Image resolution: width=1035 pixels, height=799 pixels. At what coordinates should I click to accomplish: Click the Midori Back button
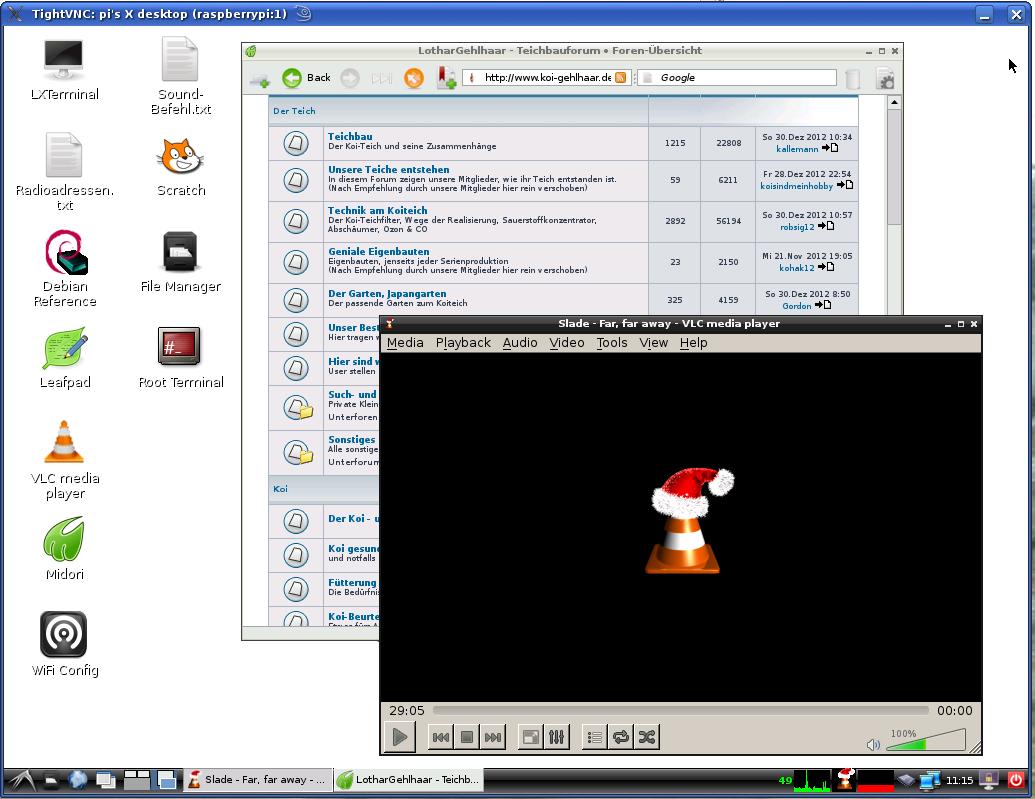coord(307,78)
